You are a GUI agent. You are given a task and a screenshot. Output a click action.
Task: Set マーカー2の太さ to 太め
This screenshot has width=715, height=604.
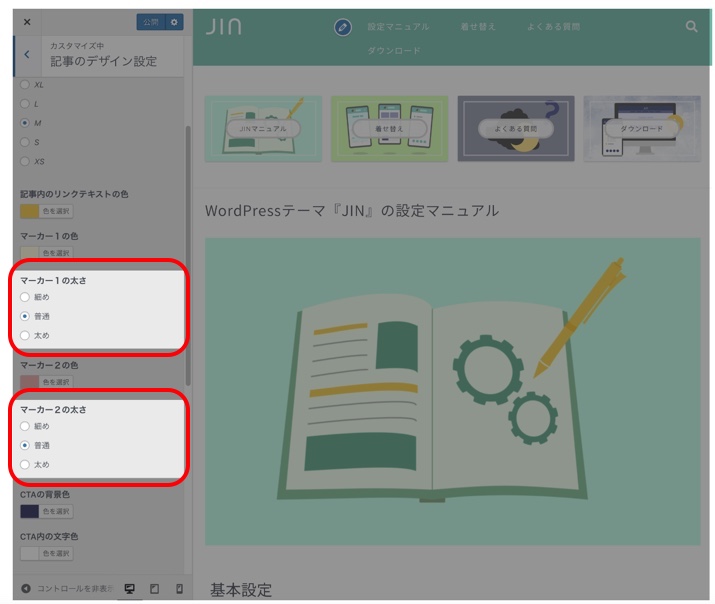(x=25, y=465)
